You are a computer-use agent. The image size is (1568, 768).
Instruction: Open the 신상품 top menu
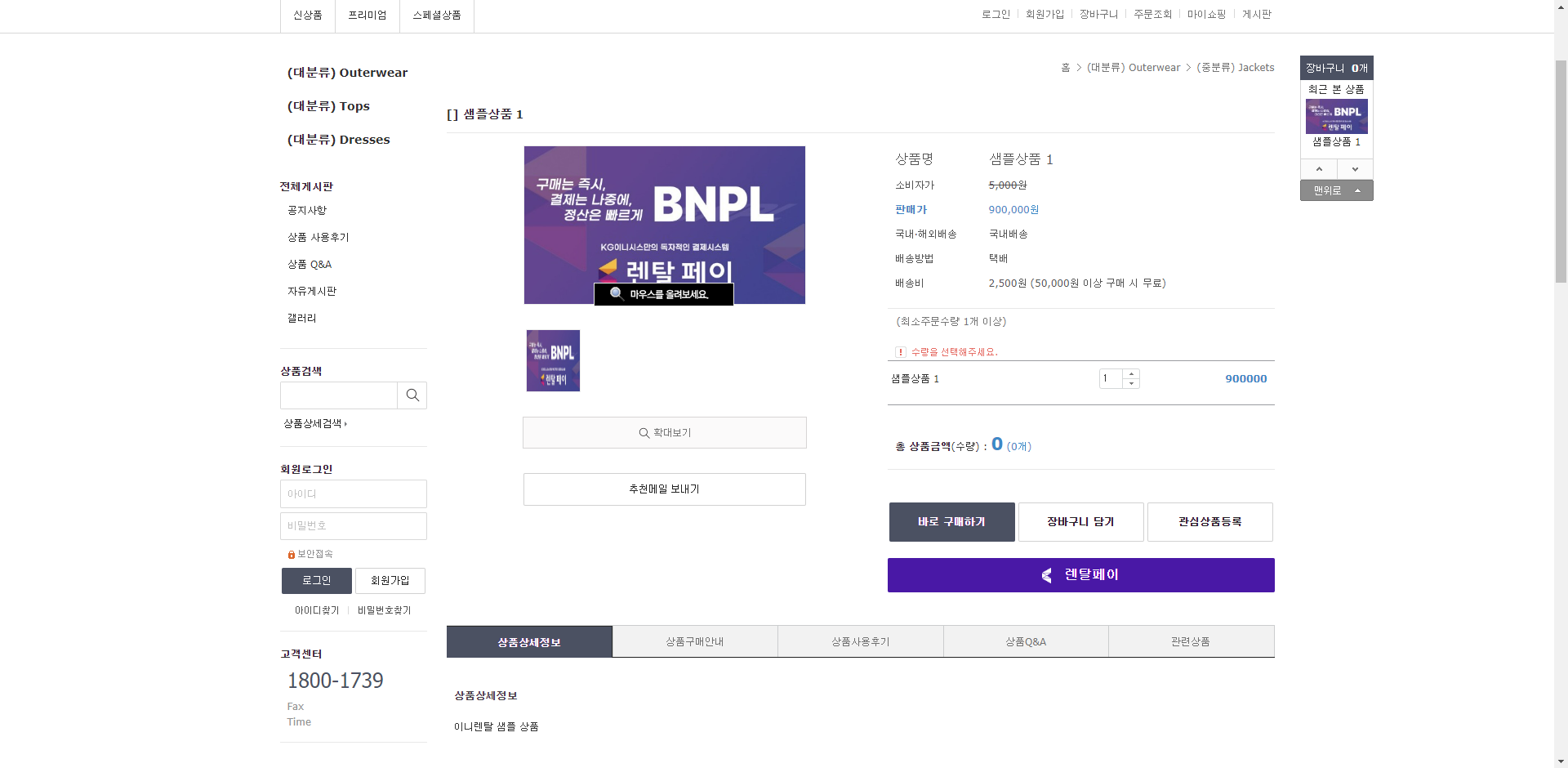[308, 16]
